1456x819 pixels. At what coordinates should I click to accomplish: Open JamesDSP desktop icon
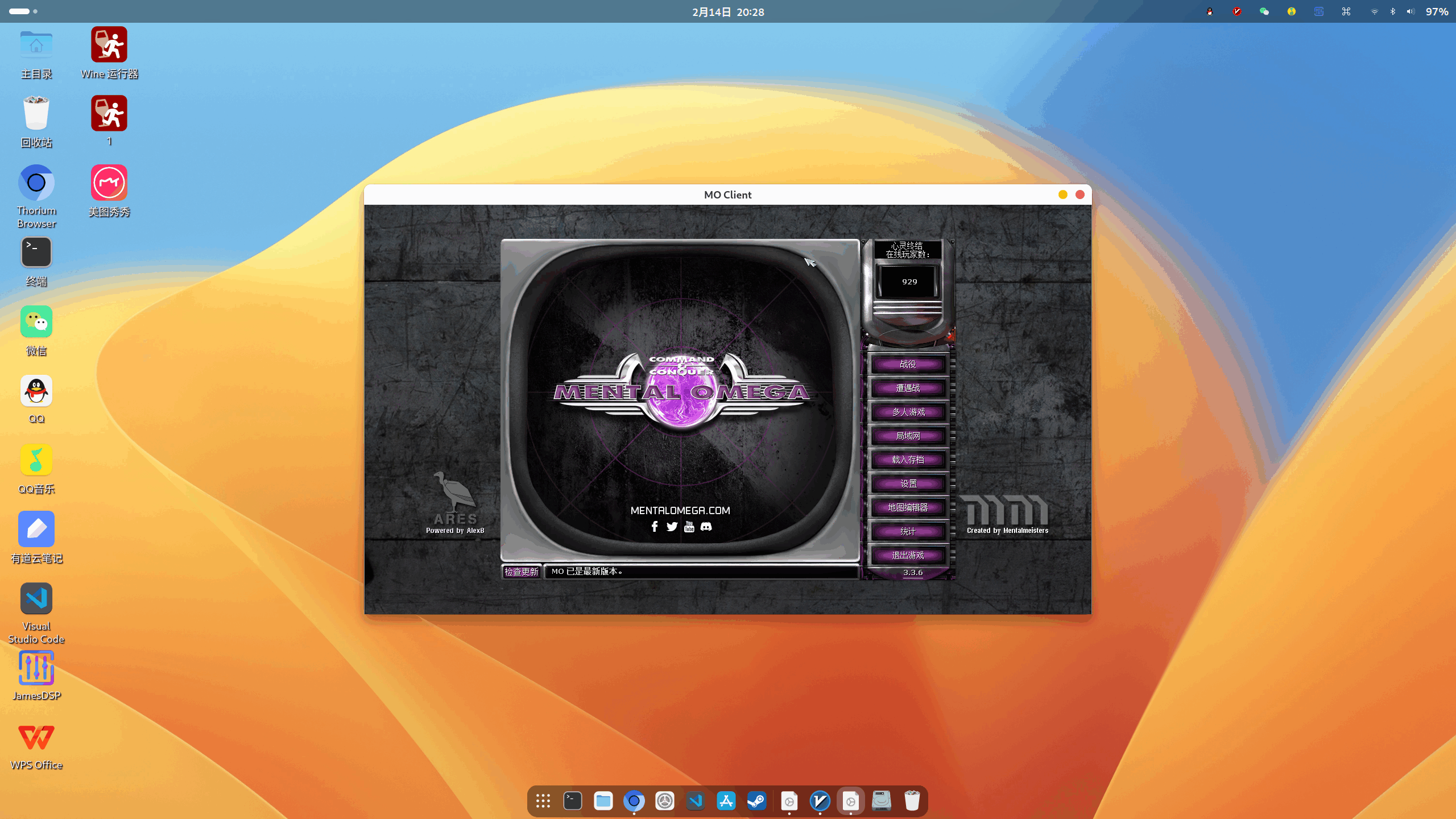pyautogui.click(x=36, y=676)
